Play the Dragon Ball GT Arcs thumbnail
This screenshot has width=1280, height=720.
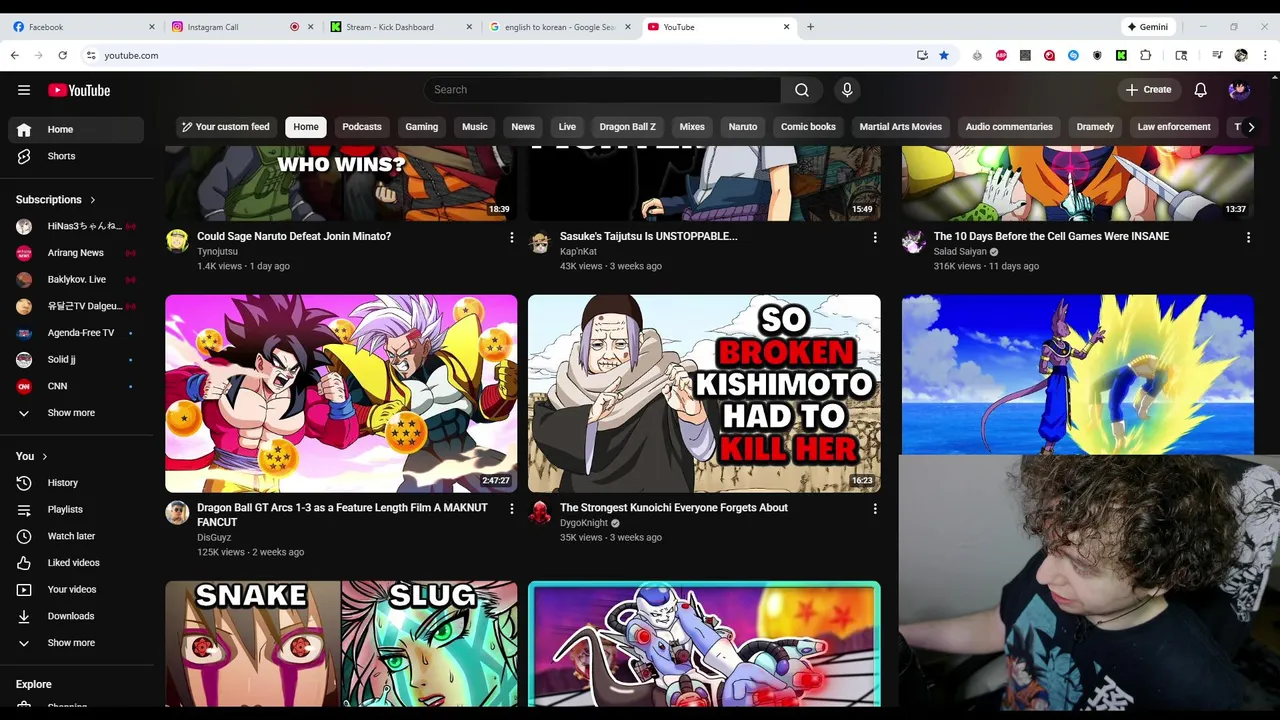341,393
